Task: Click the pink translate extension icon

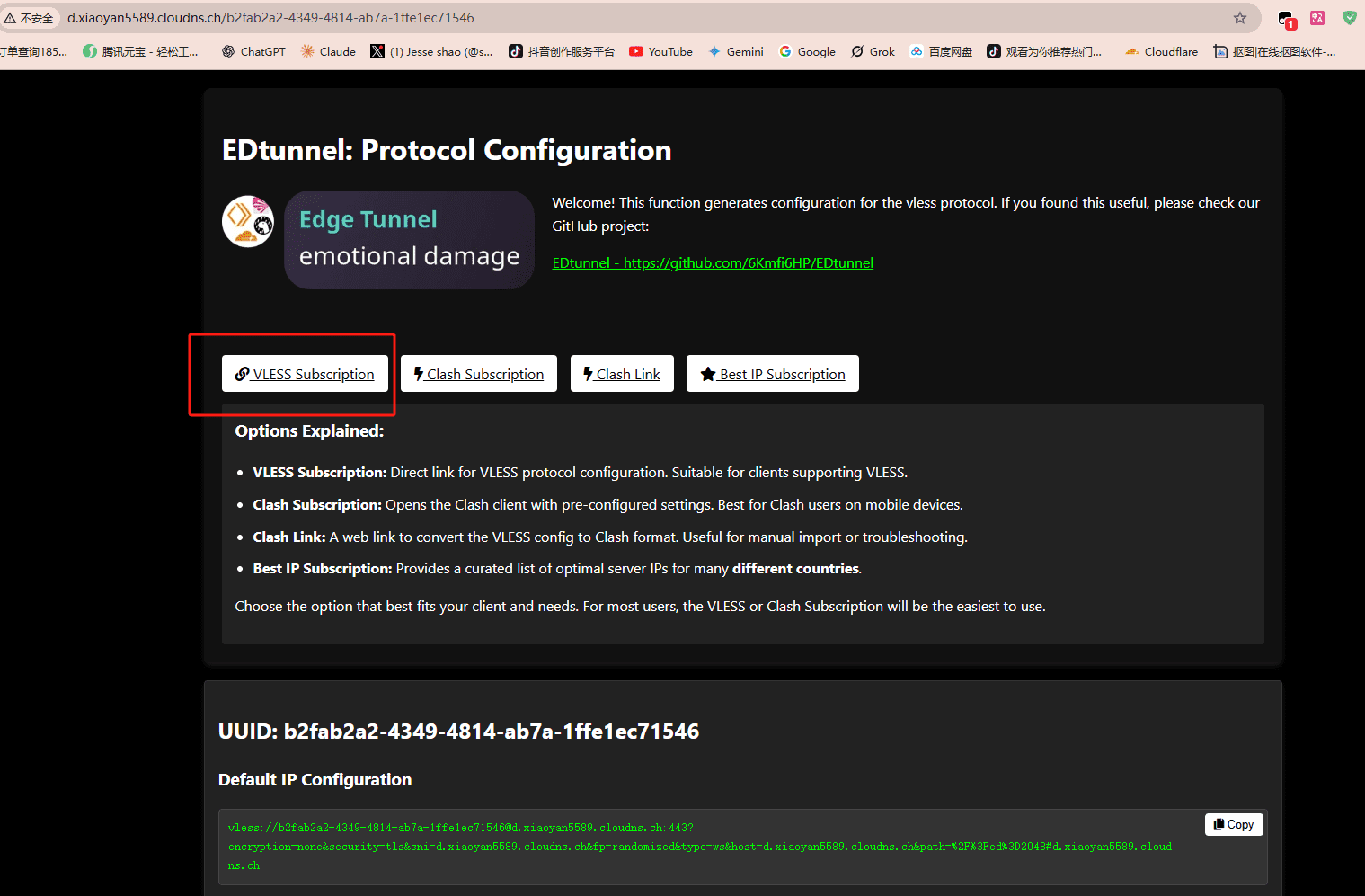Action: pos(1317,18)
